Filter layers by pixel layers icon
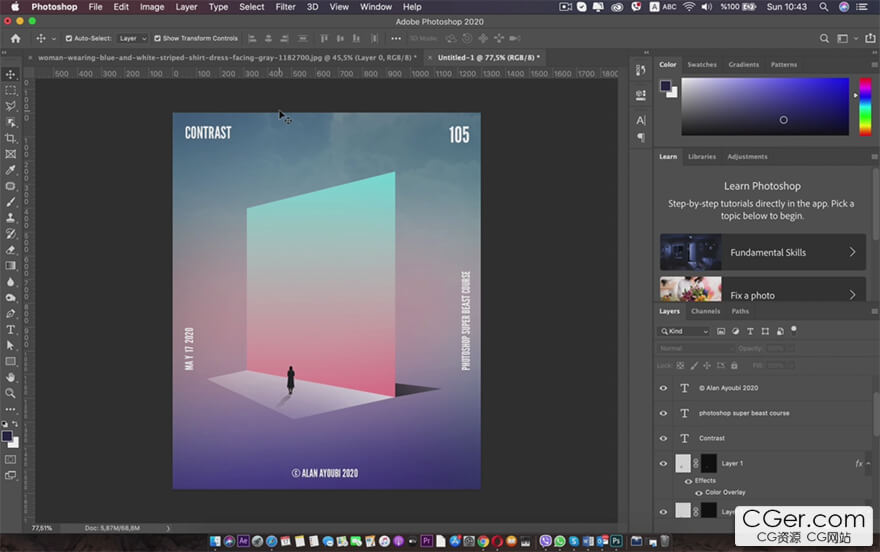This screenshot has width=880, height=552. tap(721, 332)
